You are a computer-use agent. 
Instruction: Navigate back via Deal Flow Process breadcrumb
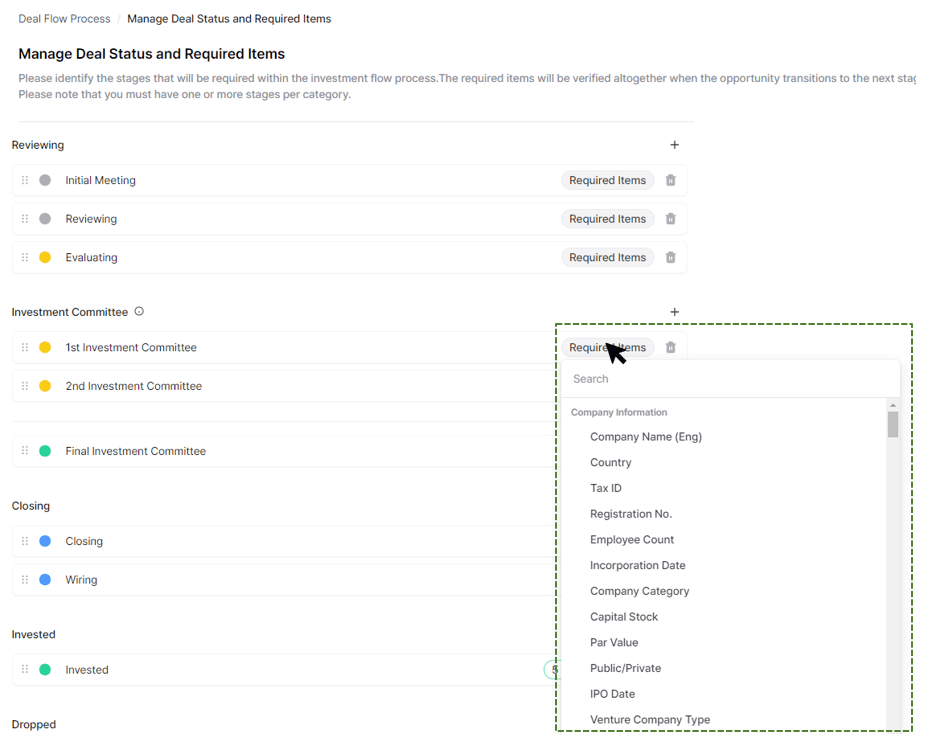pyautogui.click(x=63, y=18)
